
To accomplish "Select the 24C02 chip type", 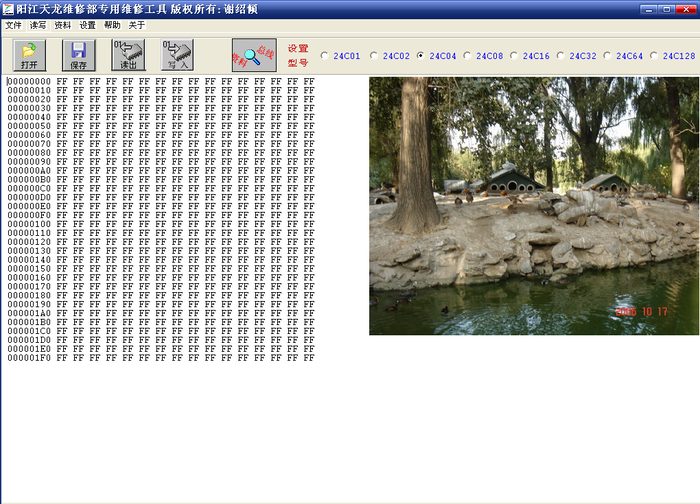I will click(390, 56).
